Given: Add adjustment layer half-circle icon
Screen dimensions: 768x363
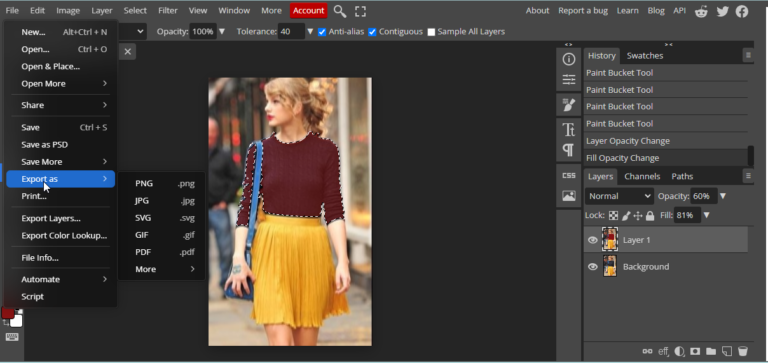Looking at the screenshot, I should coord(679,351).
